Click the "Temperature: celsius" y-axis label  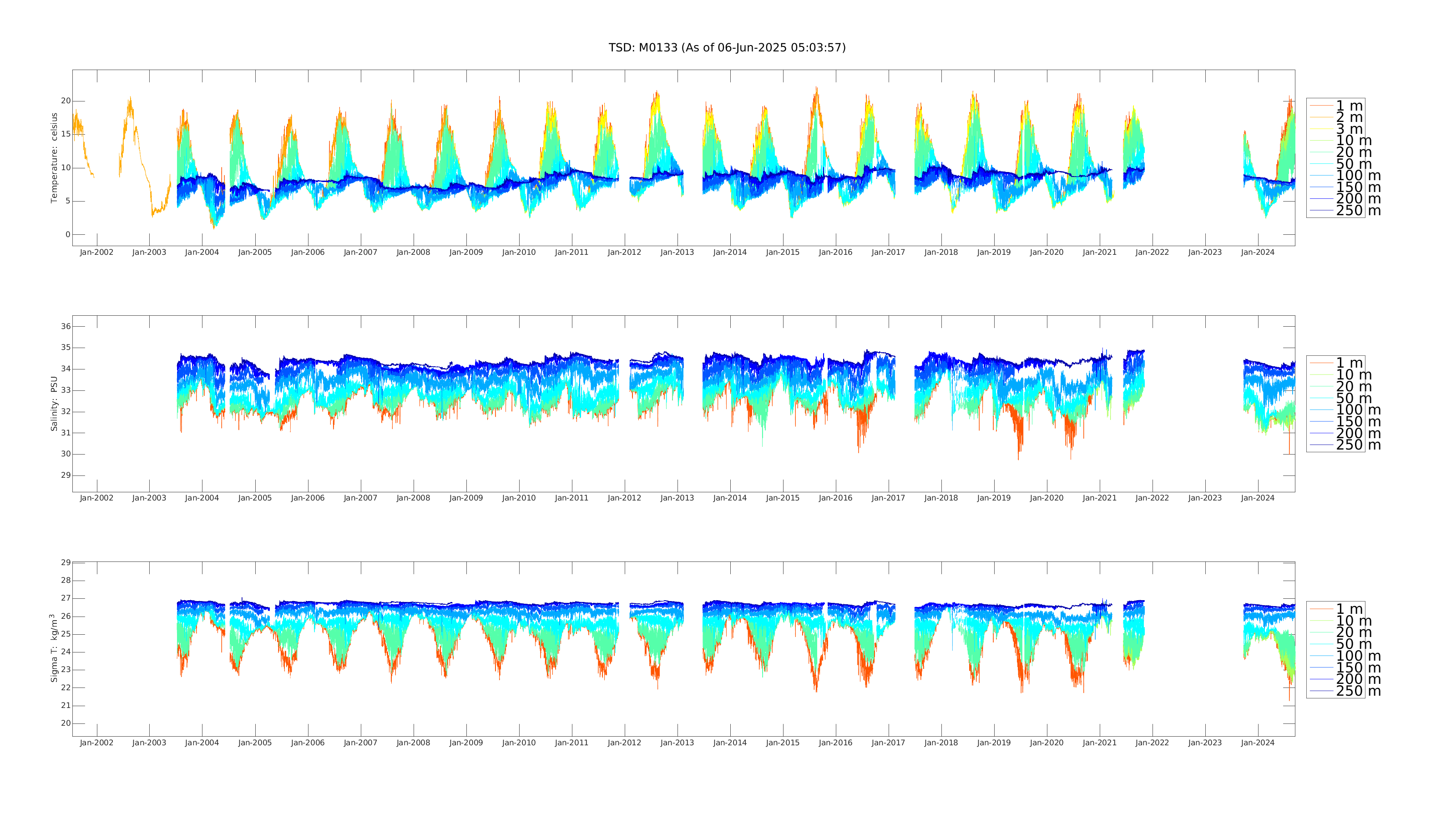pyautogui.click(x=54, y=158)
